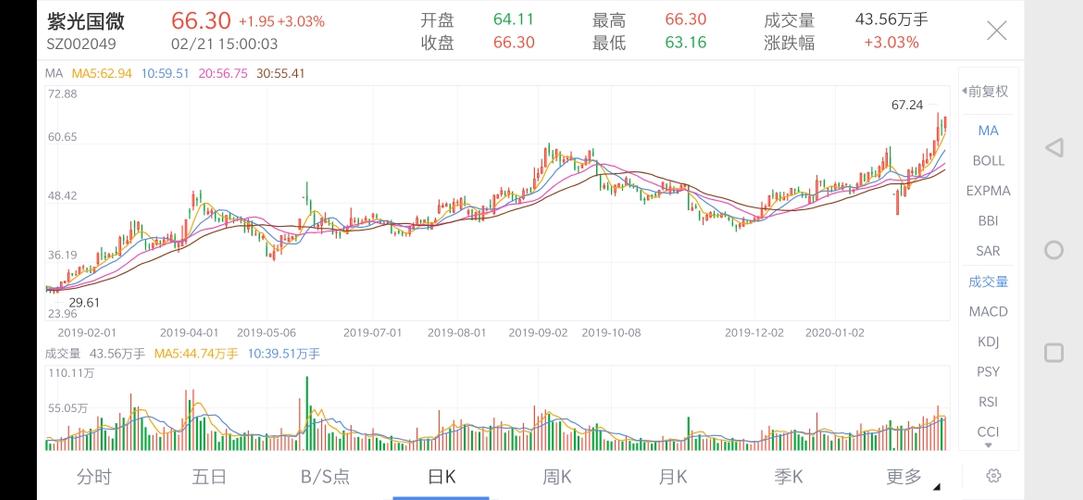
Task: Toggle the 成交量 volume indicator
Action: [x=988, y=281]
